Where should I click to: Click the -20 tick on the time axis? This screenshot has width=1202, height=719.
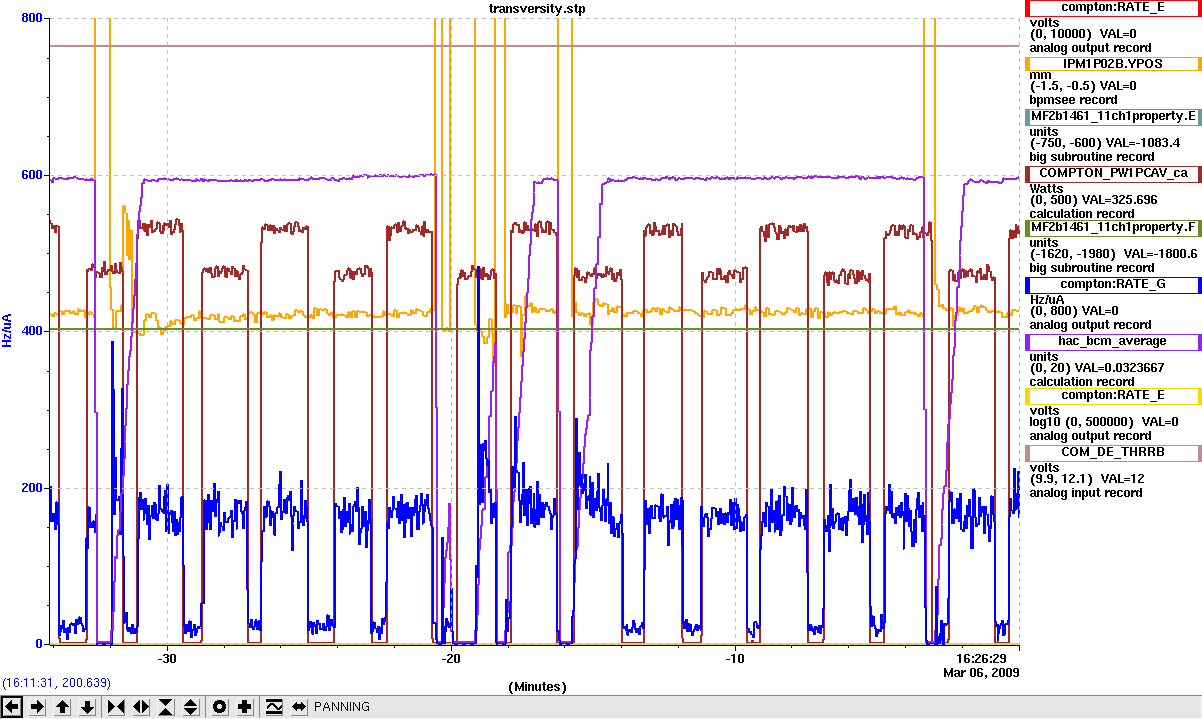(x=451, y=659)
